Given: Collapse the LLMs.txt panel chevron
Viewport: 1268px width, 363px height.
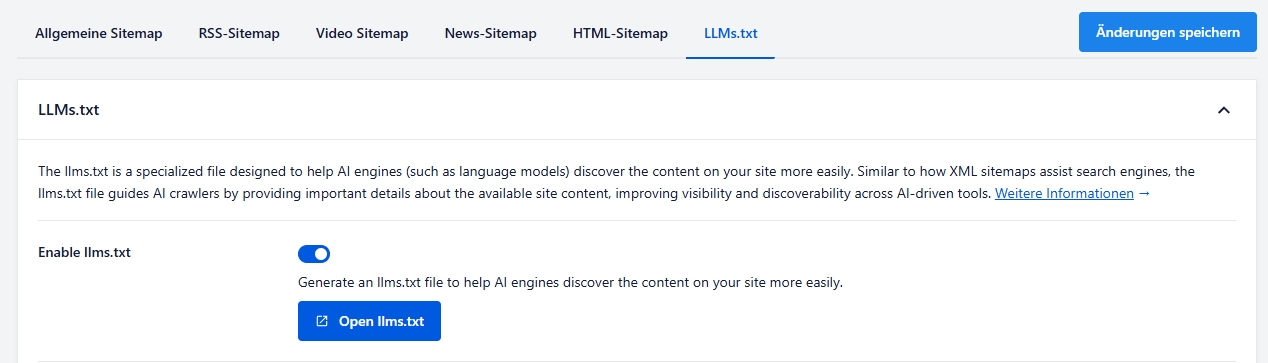Looking at the screenshot, I should tap(1223, 110).
